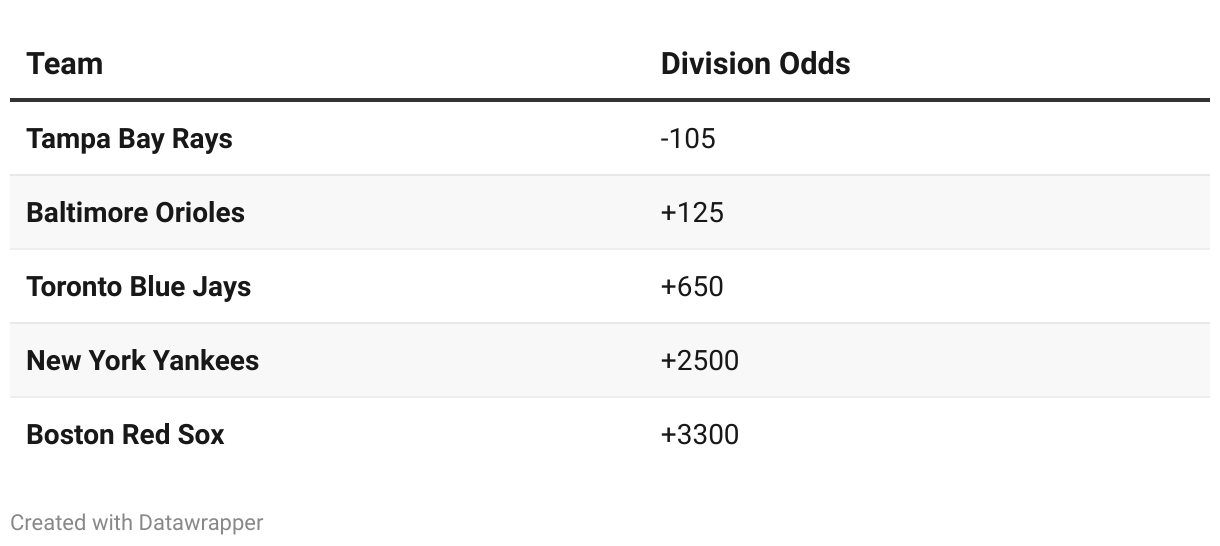The image size is (1220, 546).
Task: Click the word Jays in third row
Action: click(x=223, y=286)
